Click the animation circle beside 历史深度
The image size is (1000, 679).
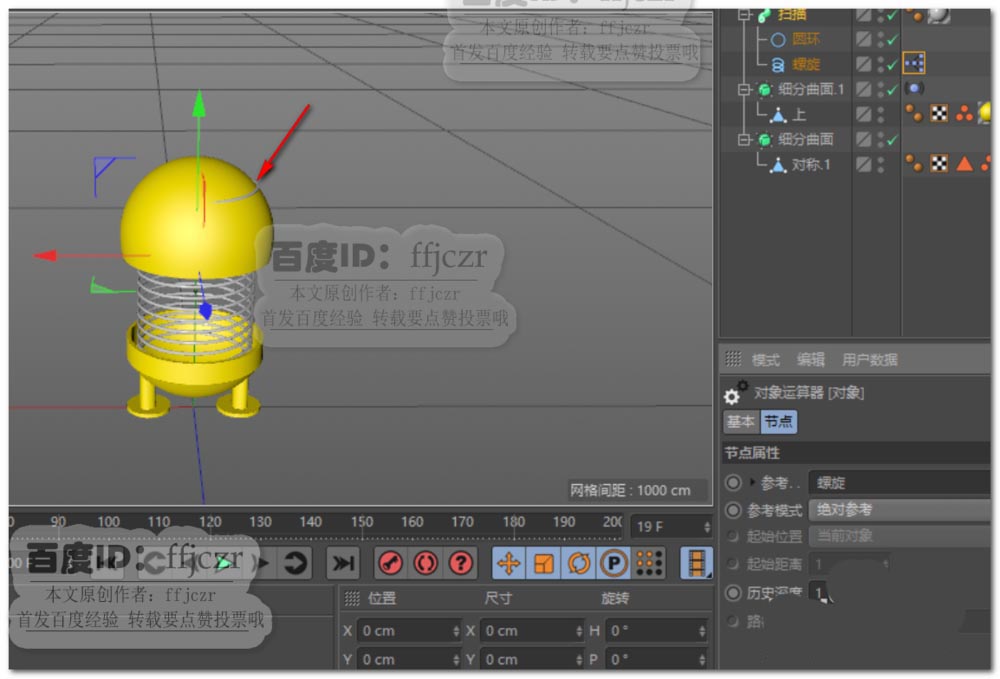click(733, 593)
